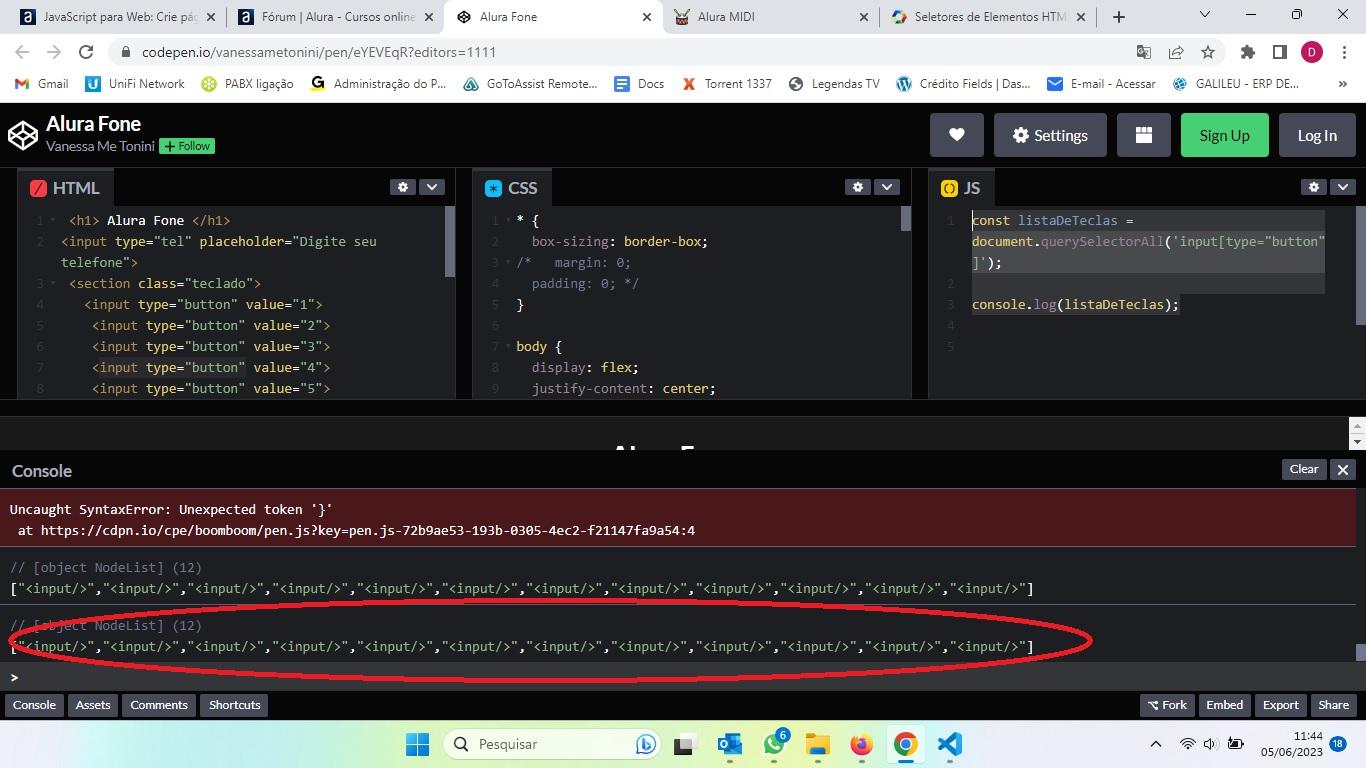
Task: Open the Docs bookmark
Action: pos(640,84)
